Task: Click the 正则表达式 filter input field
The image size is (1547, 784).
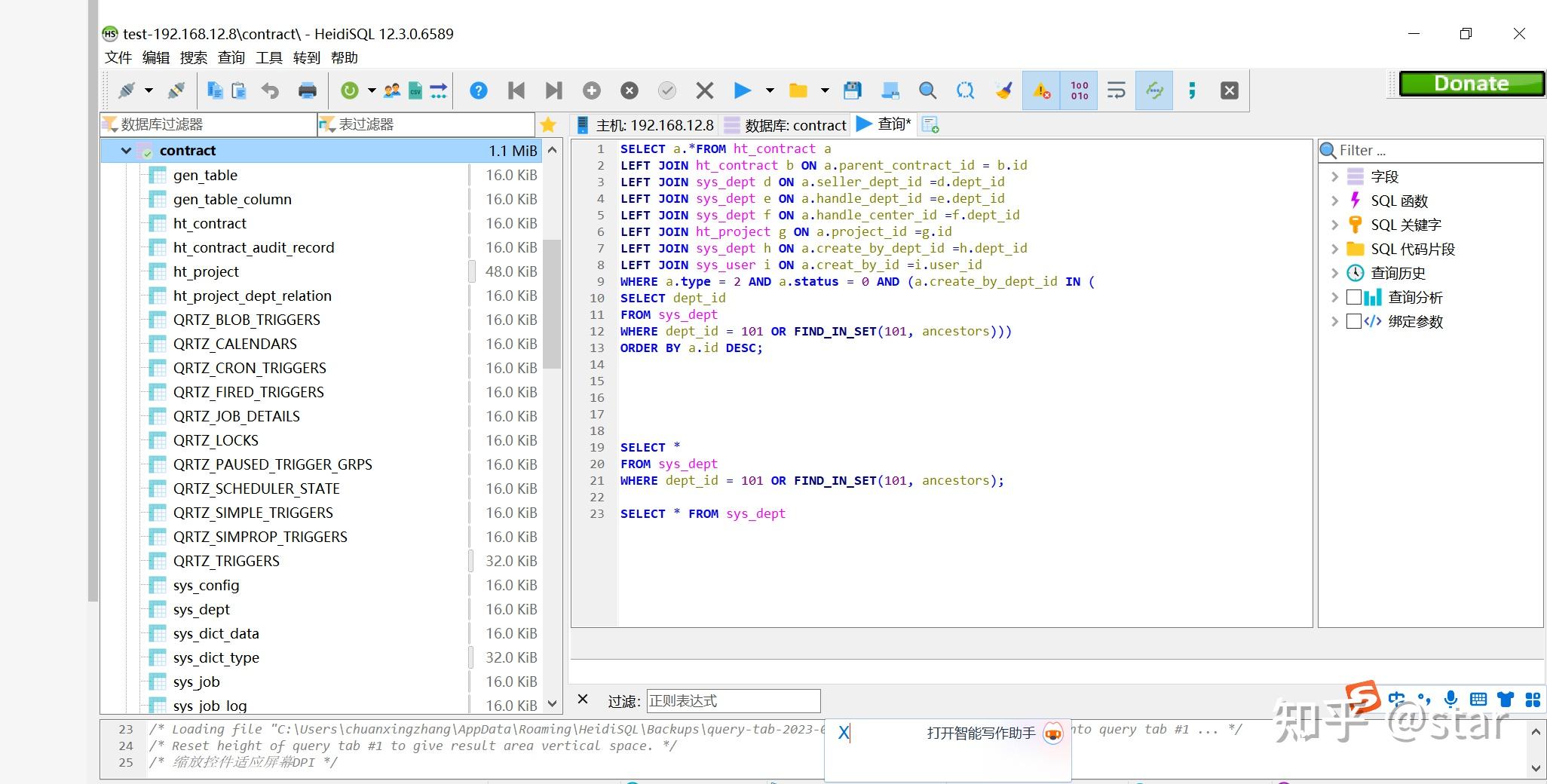Action: 733,701
